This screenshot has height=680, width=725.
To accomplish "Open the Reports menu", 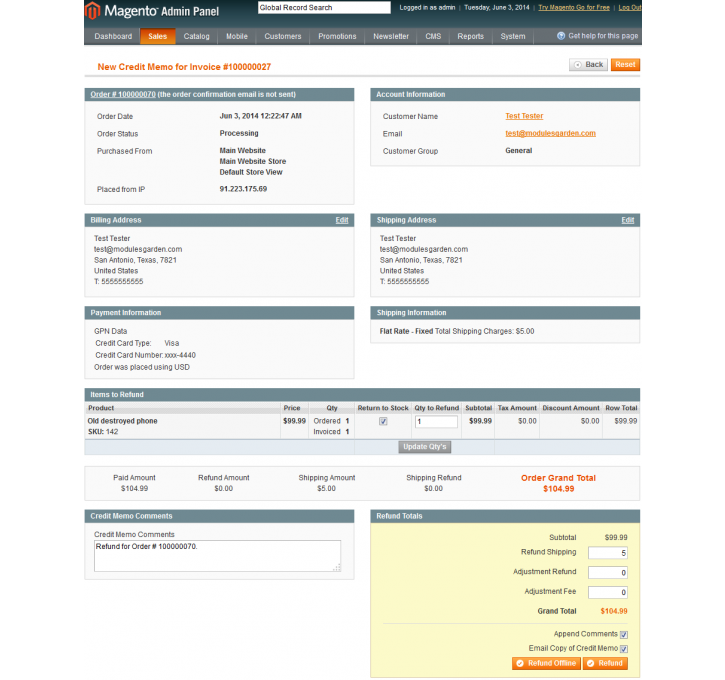I will point(470,36).
